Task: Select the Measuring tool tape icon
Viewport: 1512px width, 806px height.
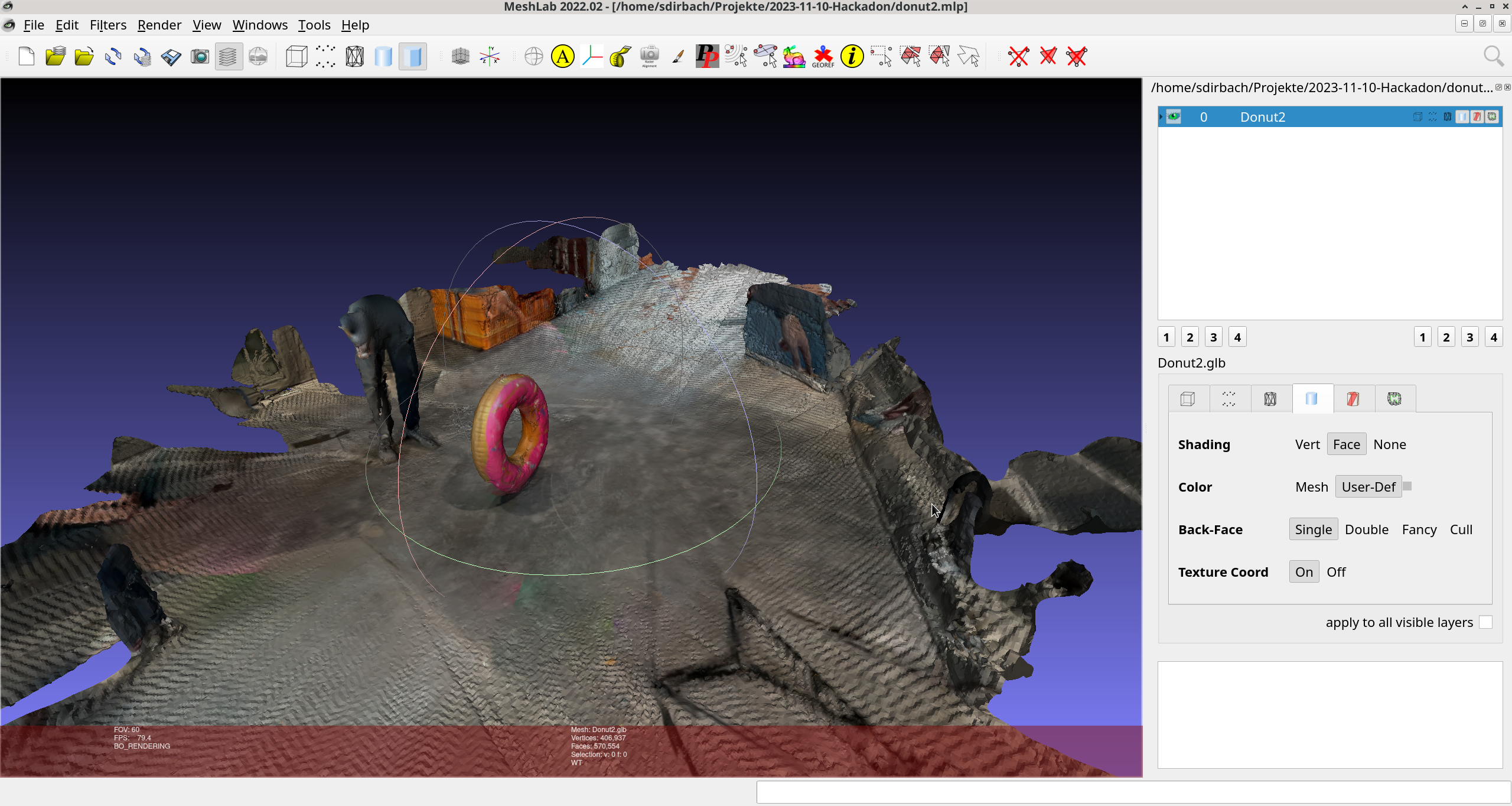Action: [620, 57]
